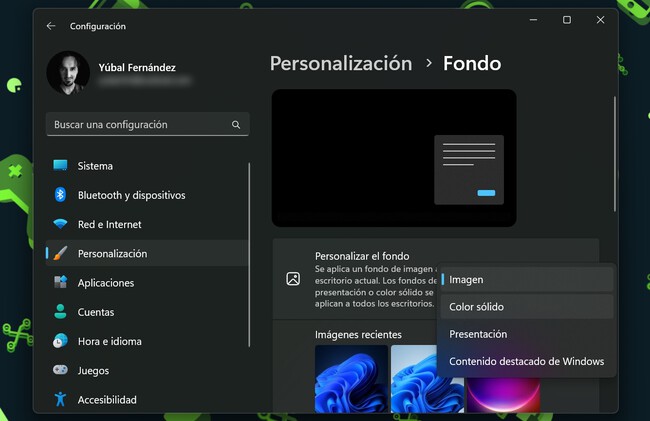Screen dimensions: 650x421
Task: Choose Color sólido option
Action: [476, 307]
